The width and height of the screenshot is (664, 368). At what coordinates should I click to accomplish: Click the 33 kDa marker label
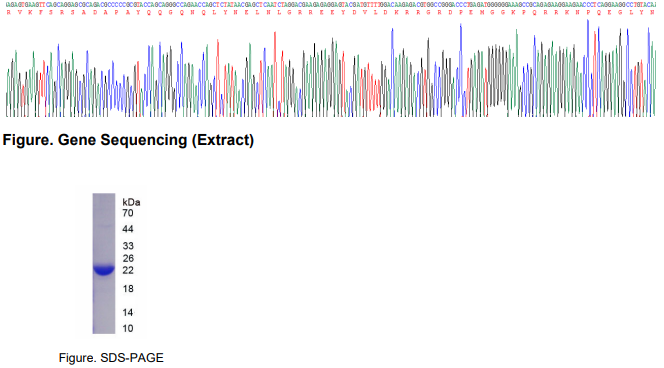point(128,246)
